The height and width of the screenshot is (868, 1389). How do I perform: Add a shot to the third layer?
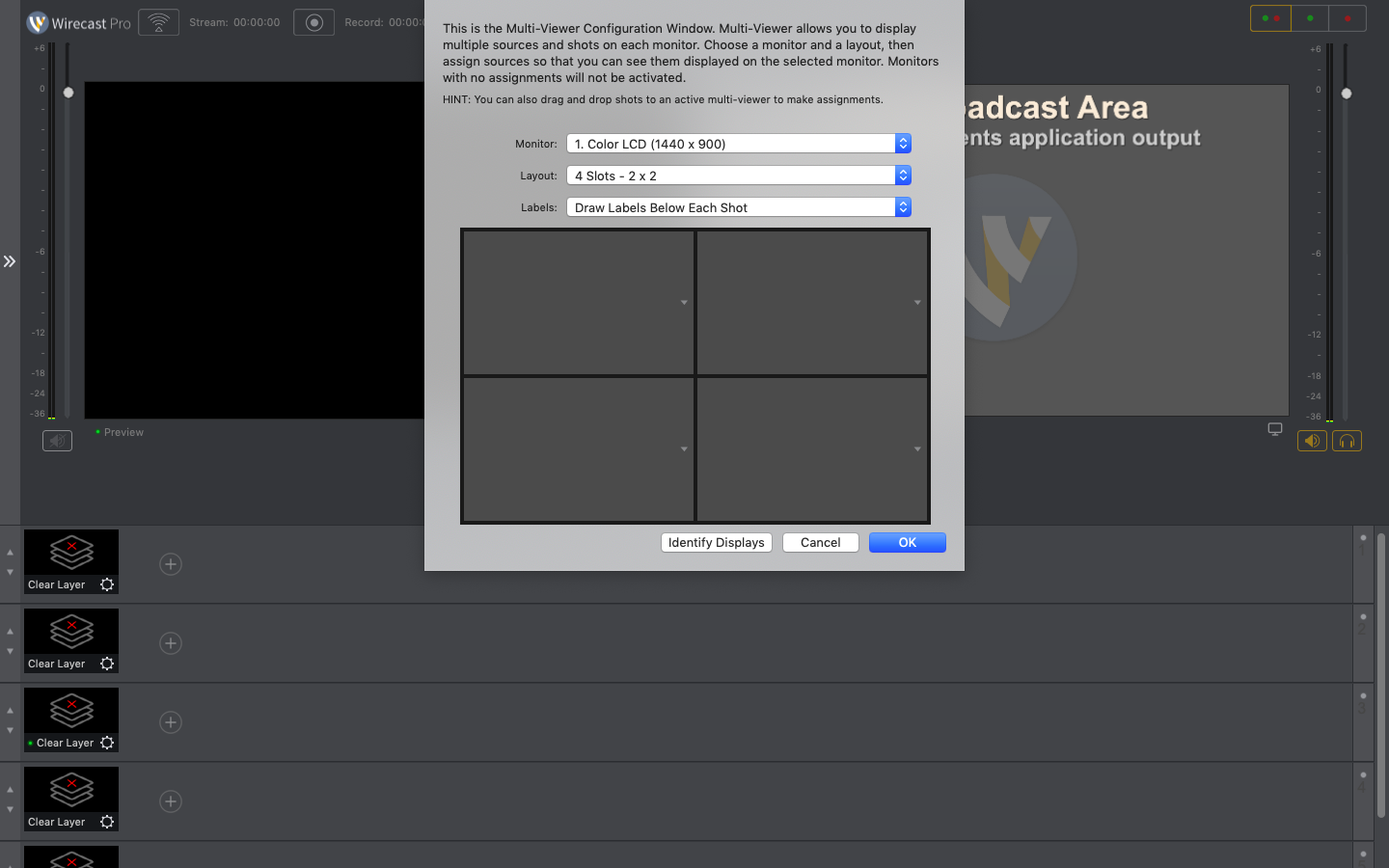pyautogui.click(x=171, y=722)
